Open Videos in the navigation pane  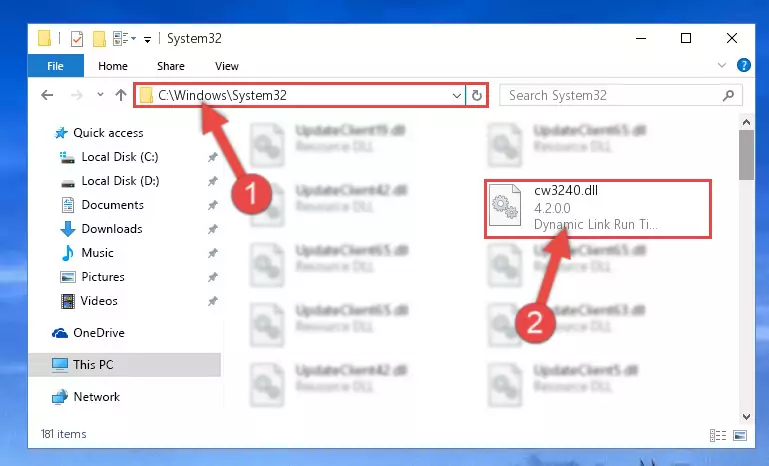coord(89,301)
